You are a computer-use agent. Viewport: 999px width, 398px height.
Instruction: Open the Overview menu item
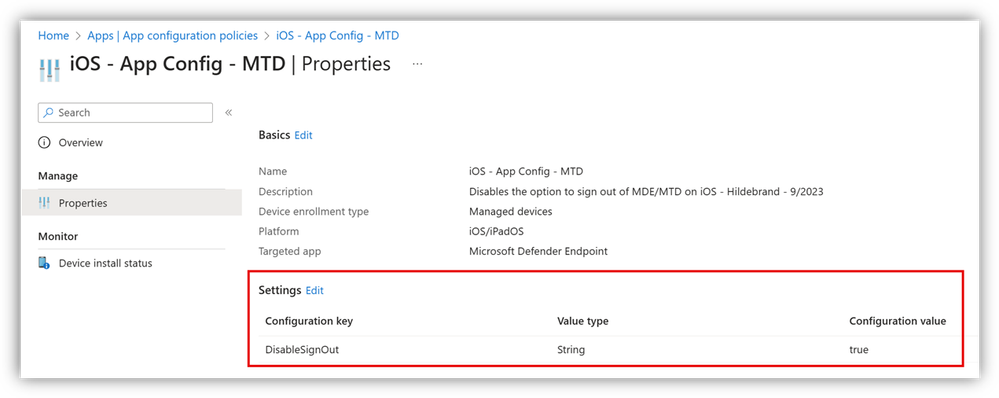click(80, 143)
